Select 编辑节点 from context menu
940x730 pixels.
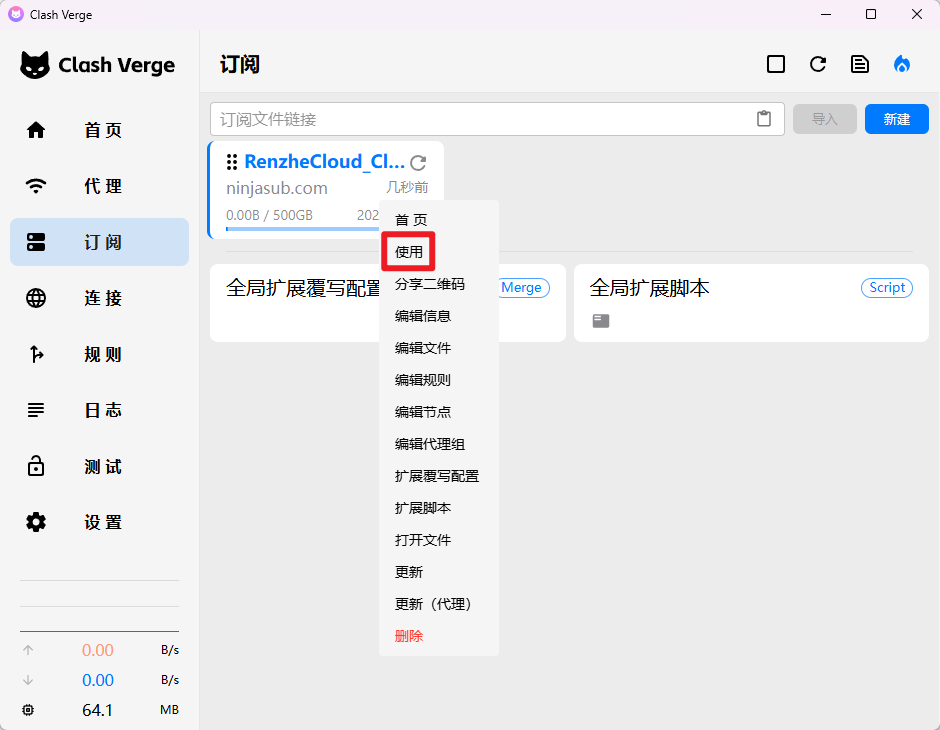click(439, 412)
